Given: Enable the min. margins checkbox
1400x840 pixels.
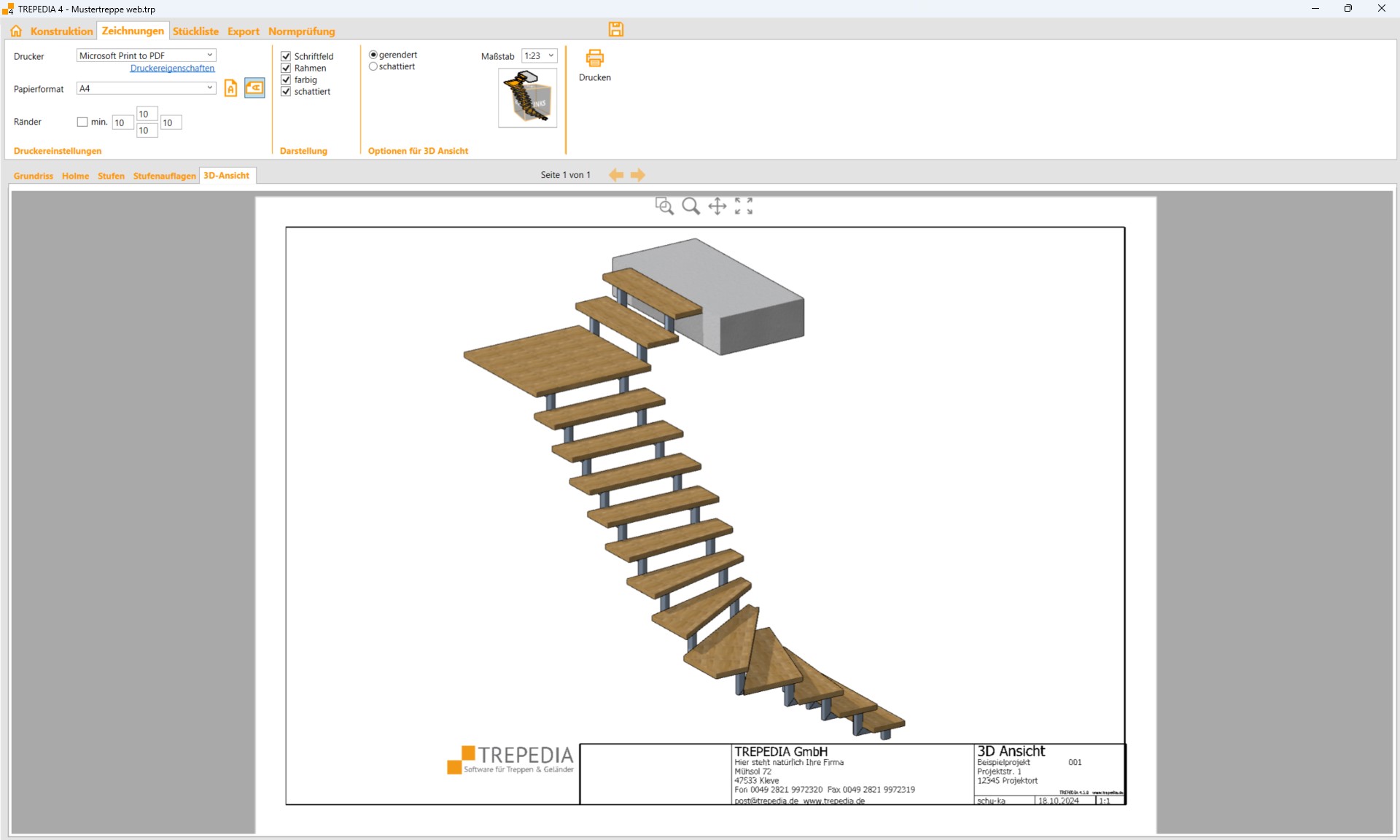Looking at the screenshot, I should click(x=82, y=122).
